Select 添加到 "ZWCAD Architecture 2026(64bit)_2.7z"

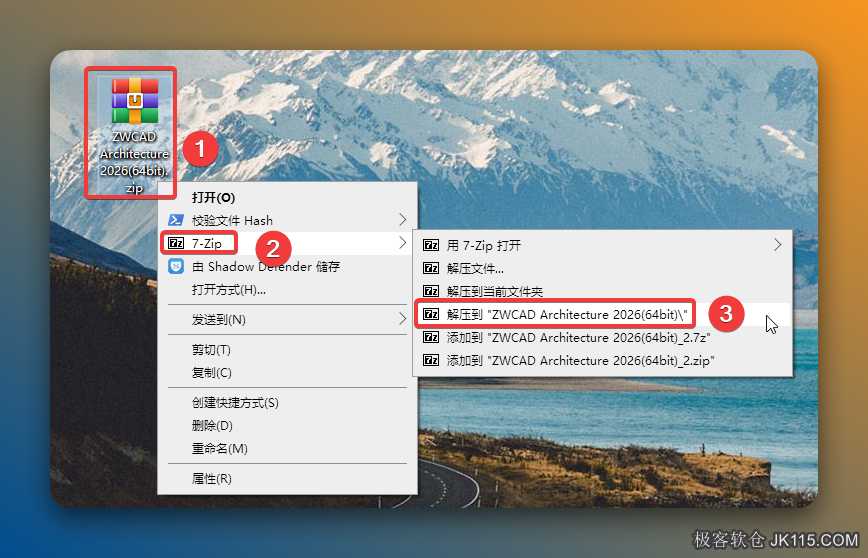coord(603,337)
